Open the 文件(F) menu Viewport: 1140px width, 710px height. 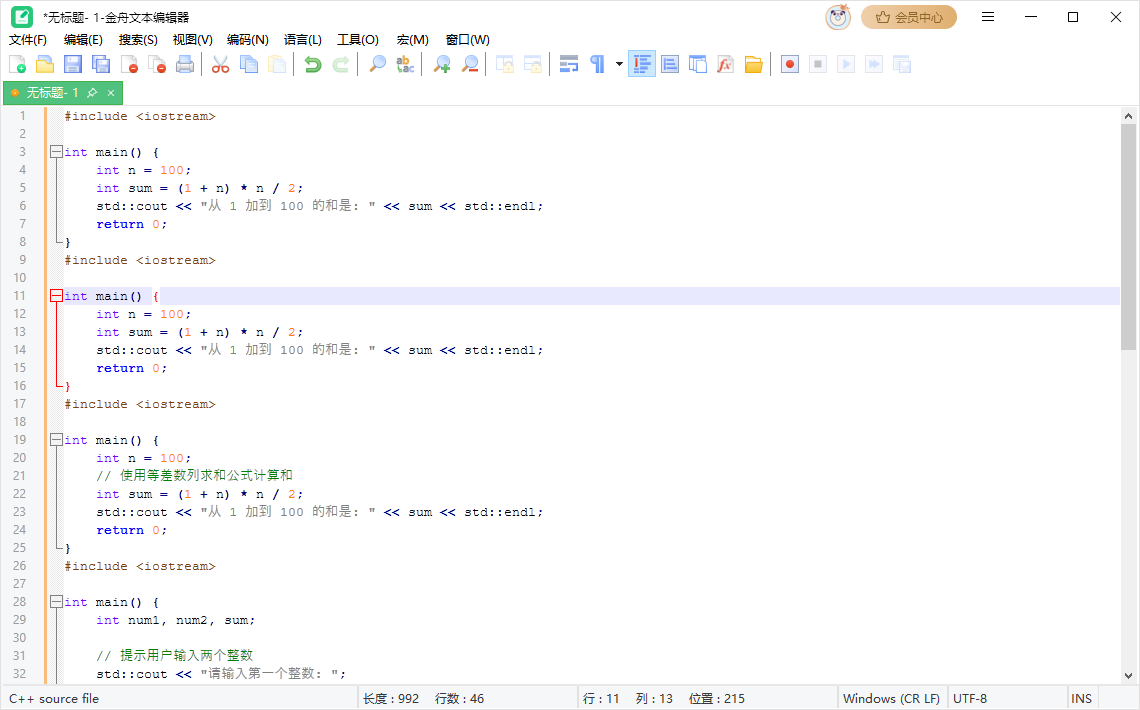click(x=28, y=40)
